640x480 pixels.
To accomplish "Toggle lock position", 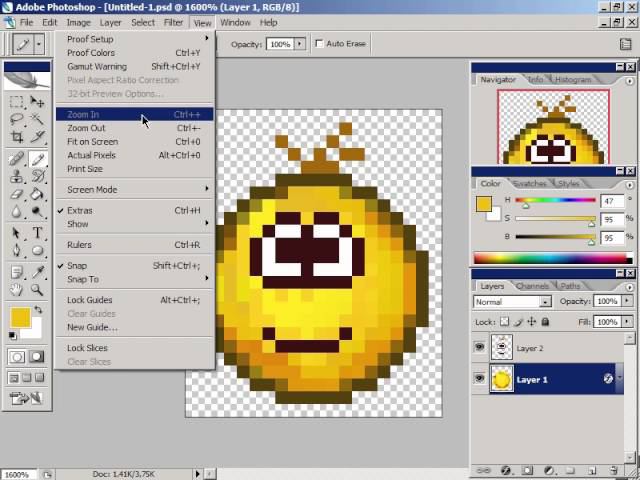I will (531, 322).
